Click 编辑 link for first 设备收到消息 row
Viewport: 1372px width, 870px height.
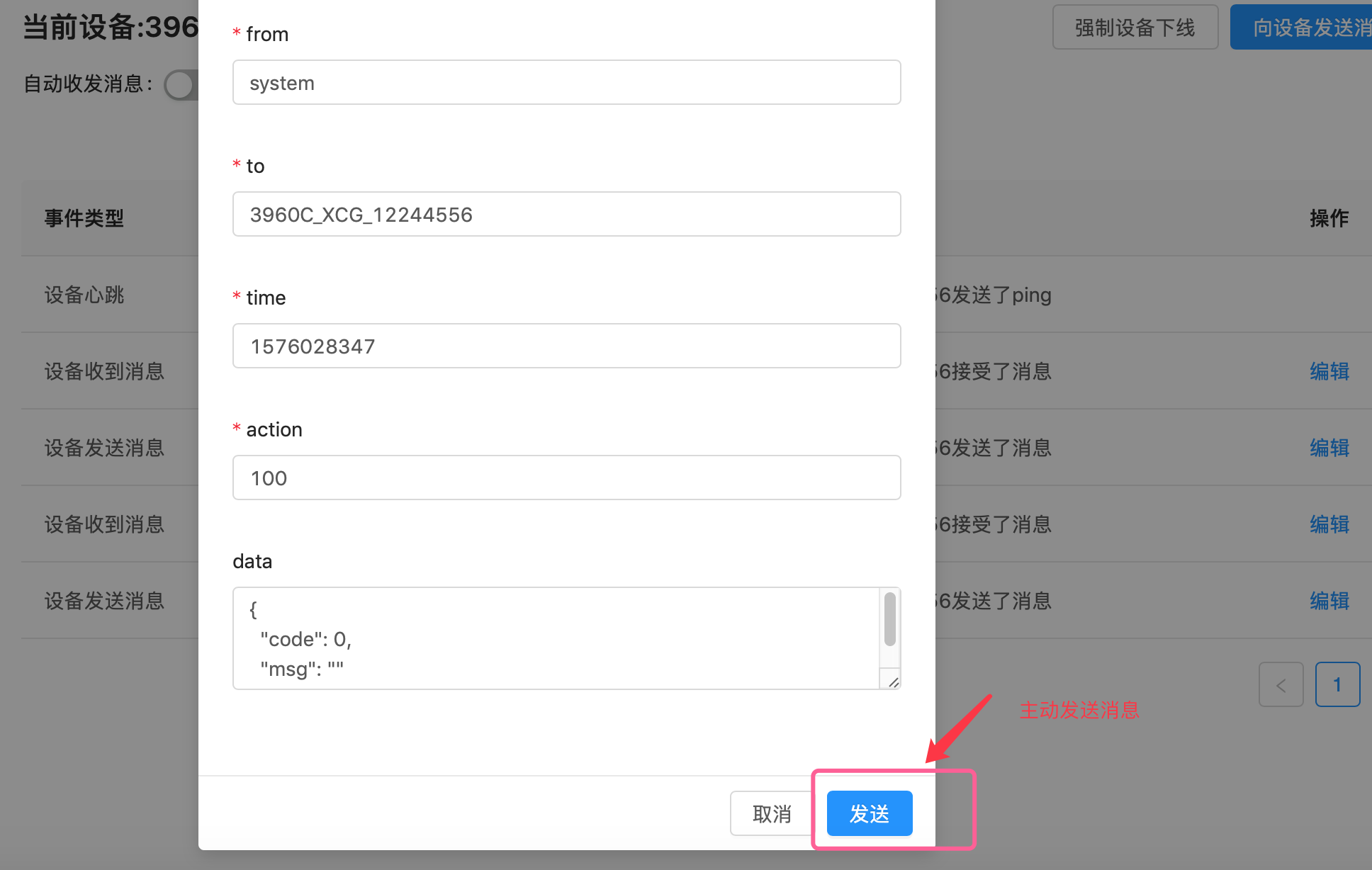[1329, 371]
